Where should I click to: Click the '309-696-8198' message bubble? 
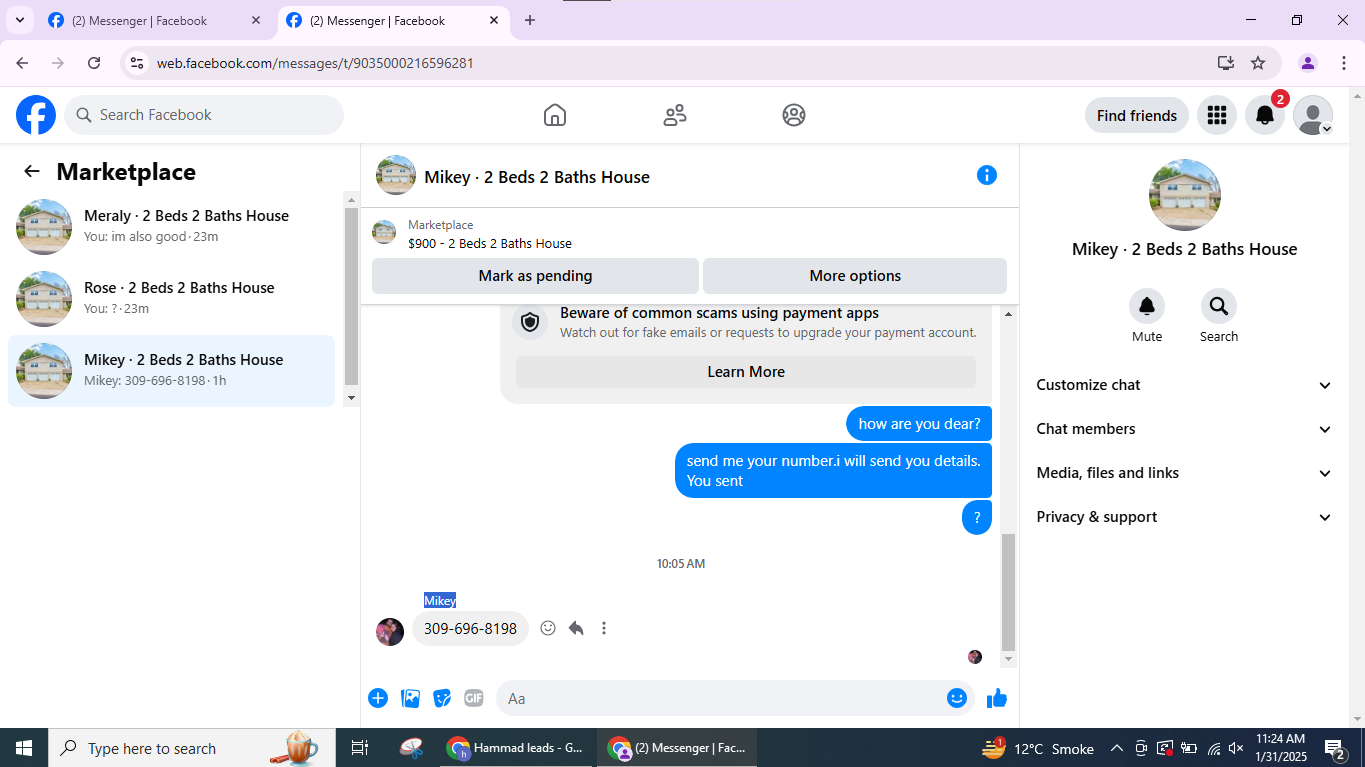[x=470, y=629]
